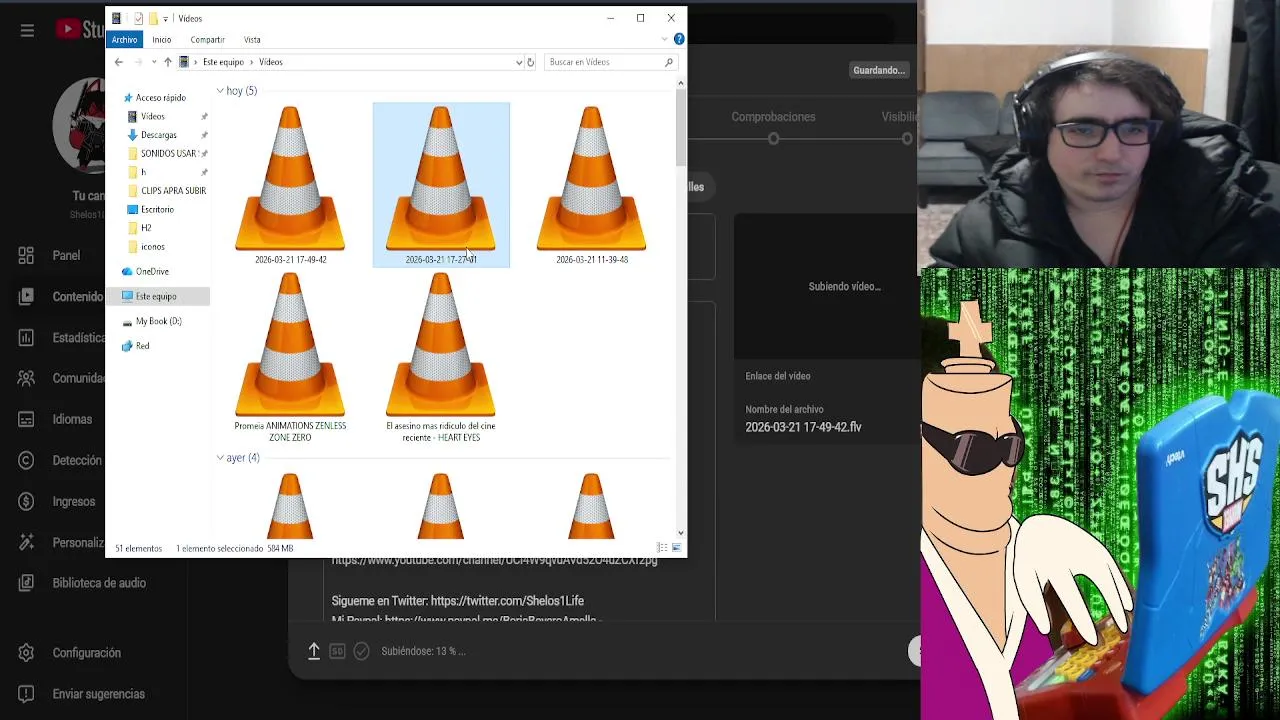Click the file name 2026-03-21 17-49-42.flv
This screenshot has height=720, width=1280.
(x=803, y=427)
